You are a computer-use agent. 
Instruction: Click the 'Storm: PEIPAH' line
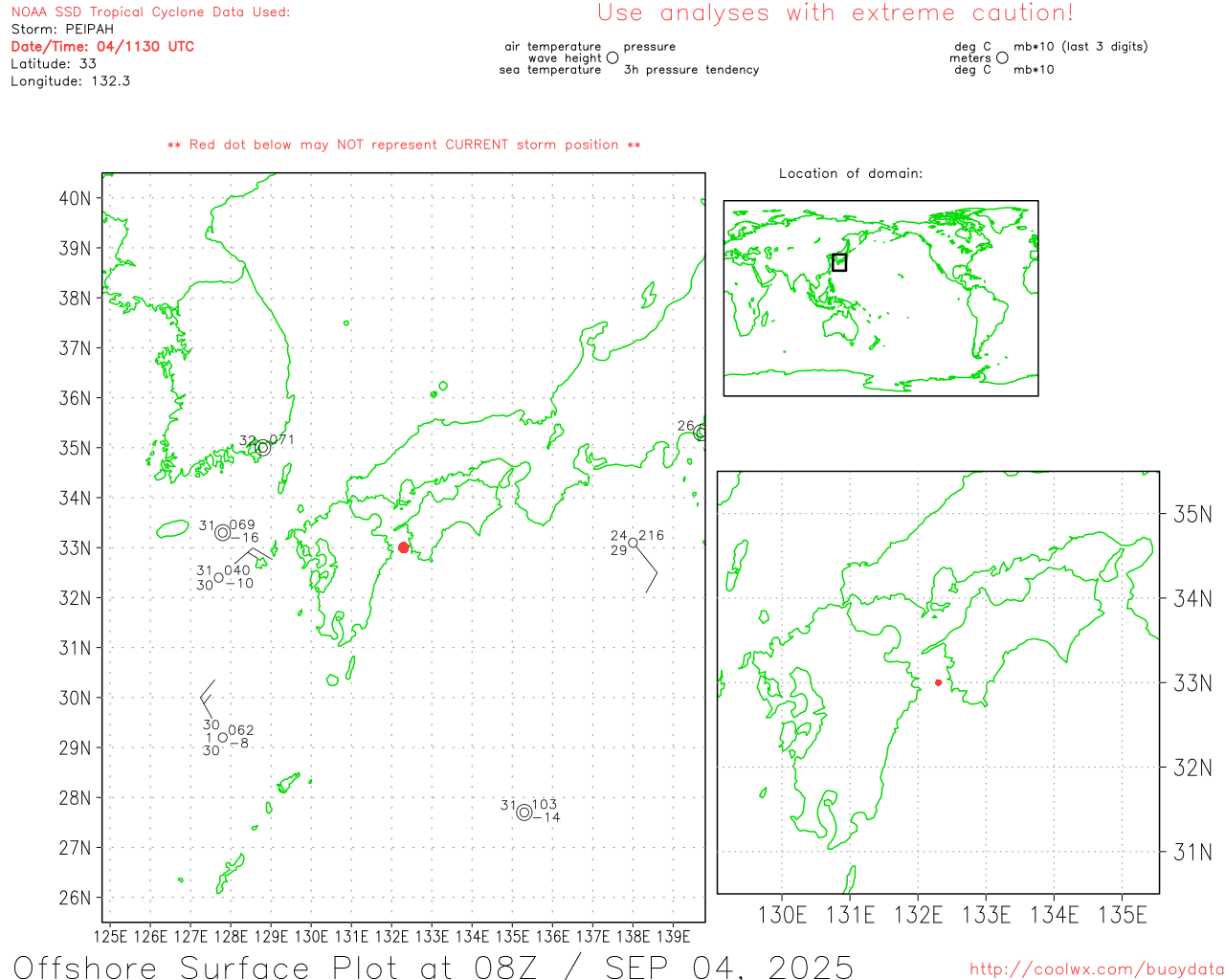click(62, 30)
